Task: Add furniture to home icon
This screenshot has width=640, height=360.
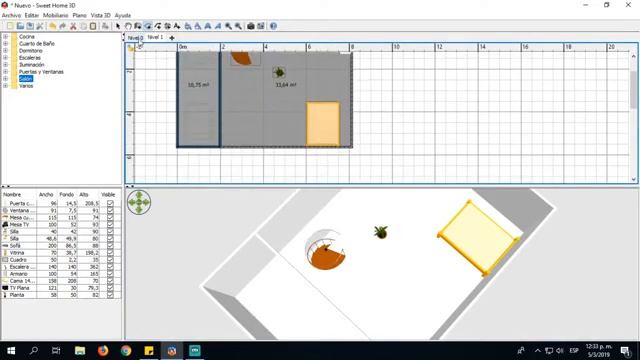Action: pyautogui.click(x=105, y=26)
